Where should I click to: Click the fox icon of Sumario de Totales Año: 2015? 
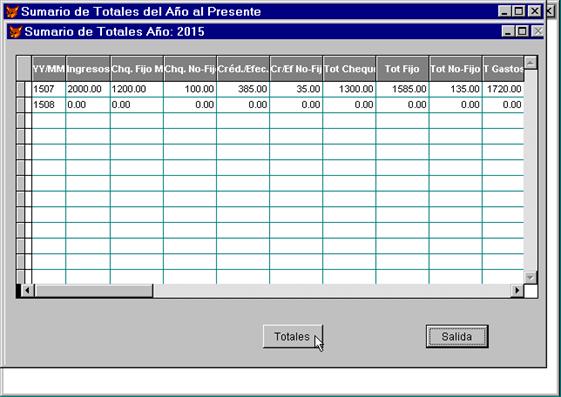click(x=16, y=31)
